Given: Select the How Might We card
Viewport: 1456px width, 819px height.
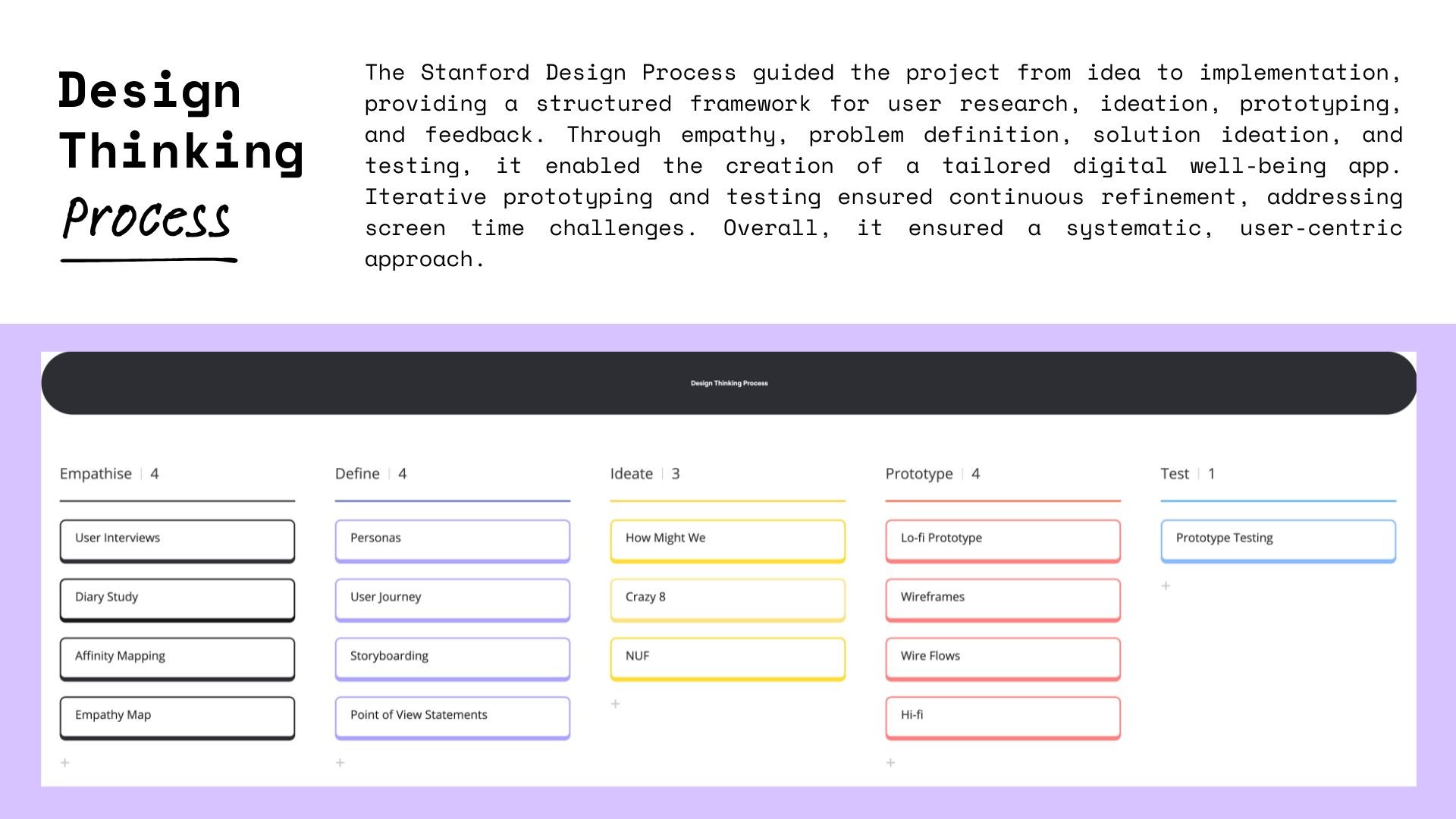Looking at the screenshot, I should pyautogui.click(x=728, y=539).
